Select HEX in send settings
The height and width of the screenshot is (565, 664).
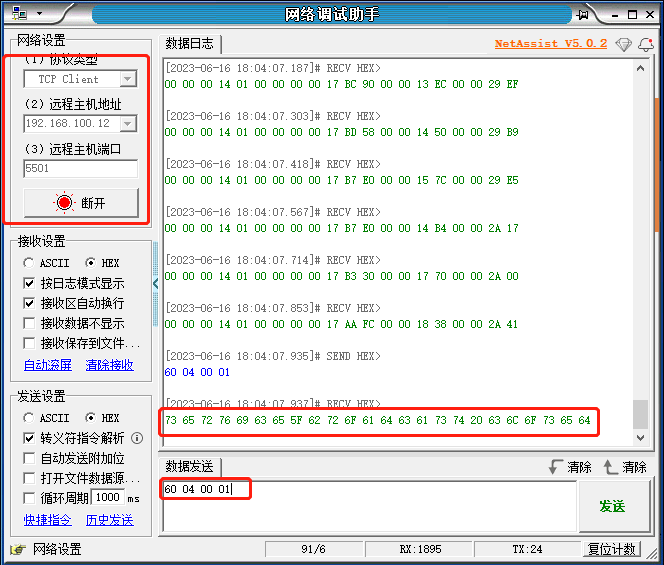[x=102, y=418]
